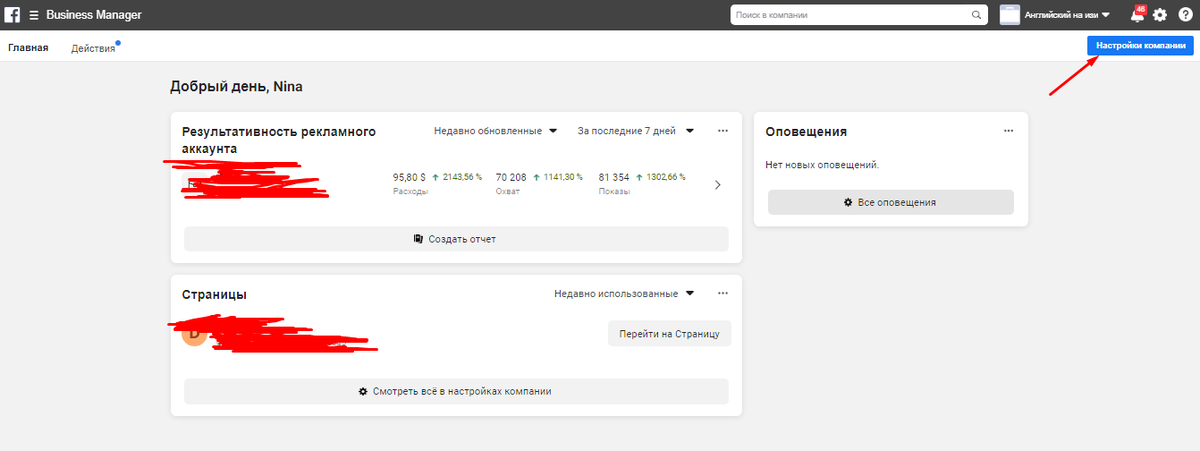Click Смотреть всё в настройках компании
Viewport: 1200px width, 451px height.
[456, 391]
